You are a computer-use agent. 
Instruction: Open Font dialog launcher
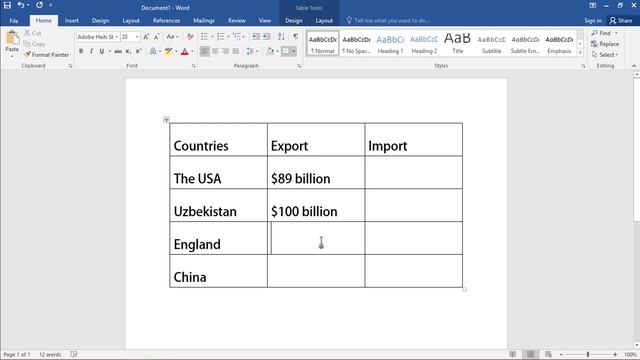pyautogui.click(x=193, y=66)
